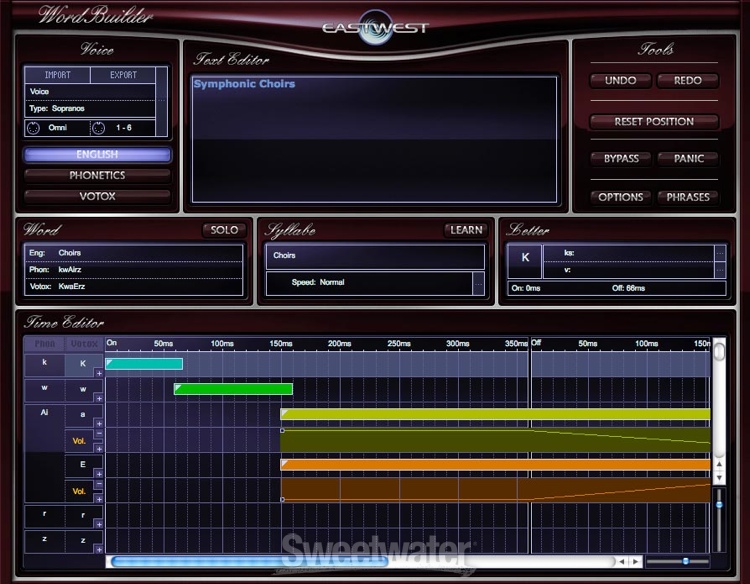Click the EXPORT button

tap(123, 75)
